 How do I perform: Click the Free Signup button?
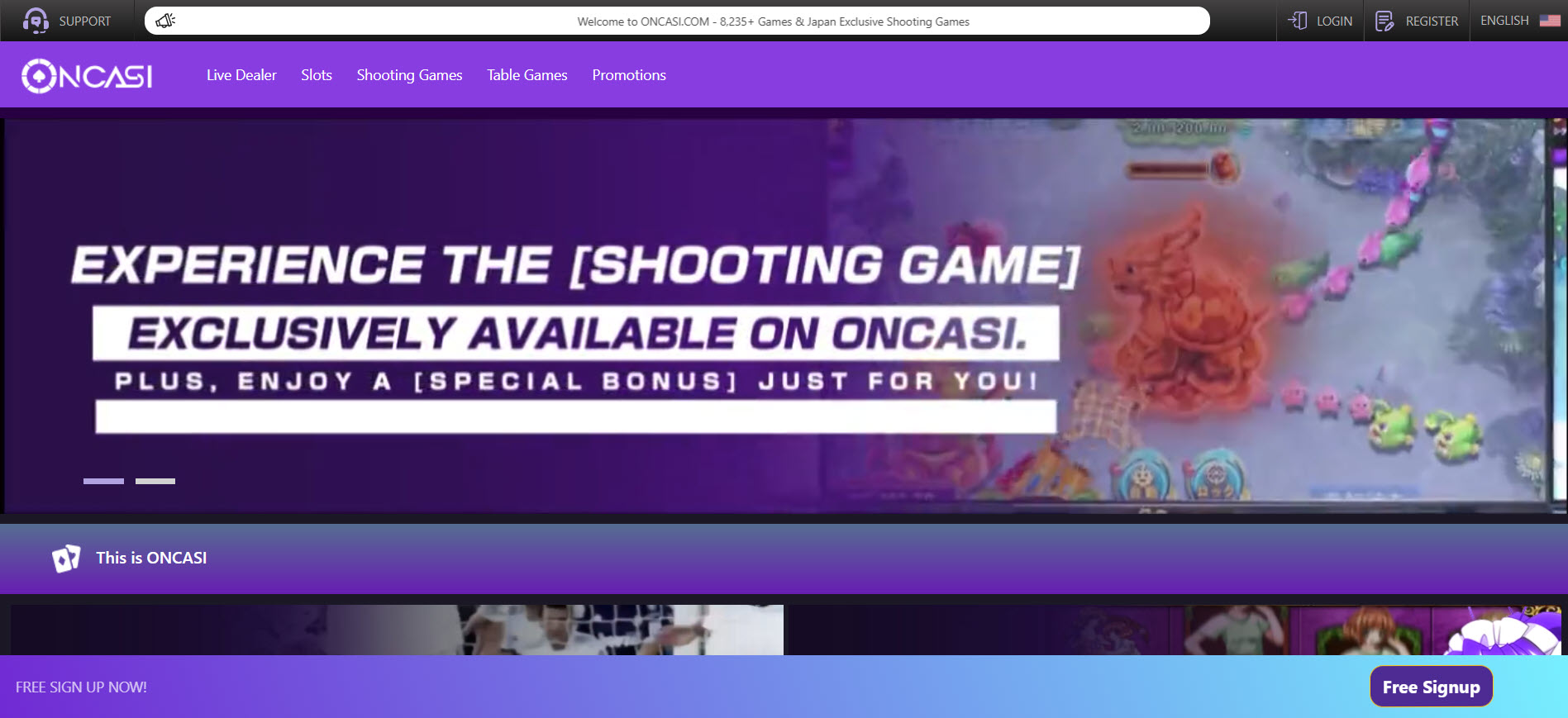coord(1432,687)
